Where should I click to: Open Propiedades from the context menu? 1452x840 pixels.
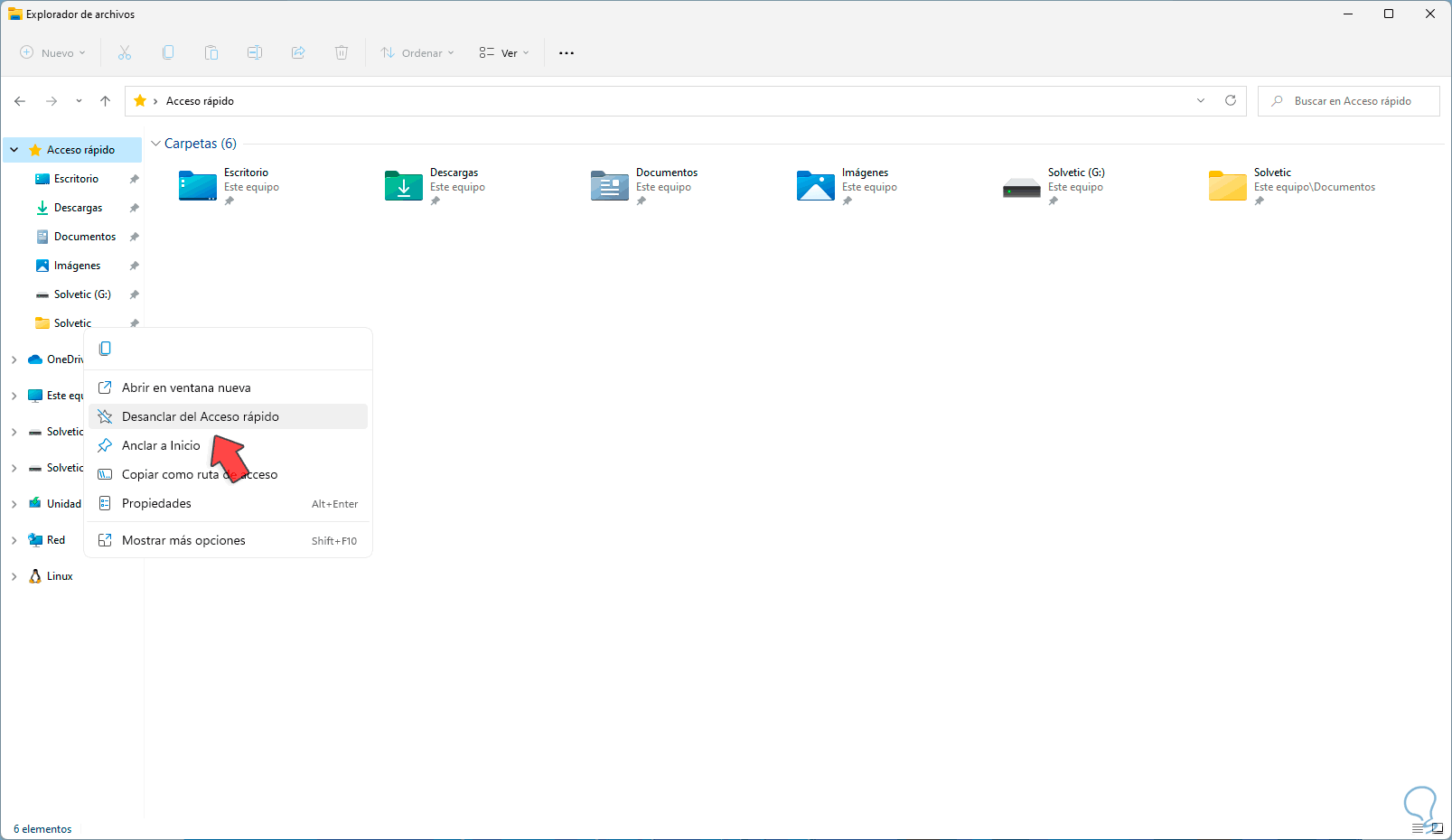pos(228,503)
